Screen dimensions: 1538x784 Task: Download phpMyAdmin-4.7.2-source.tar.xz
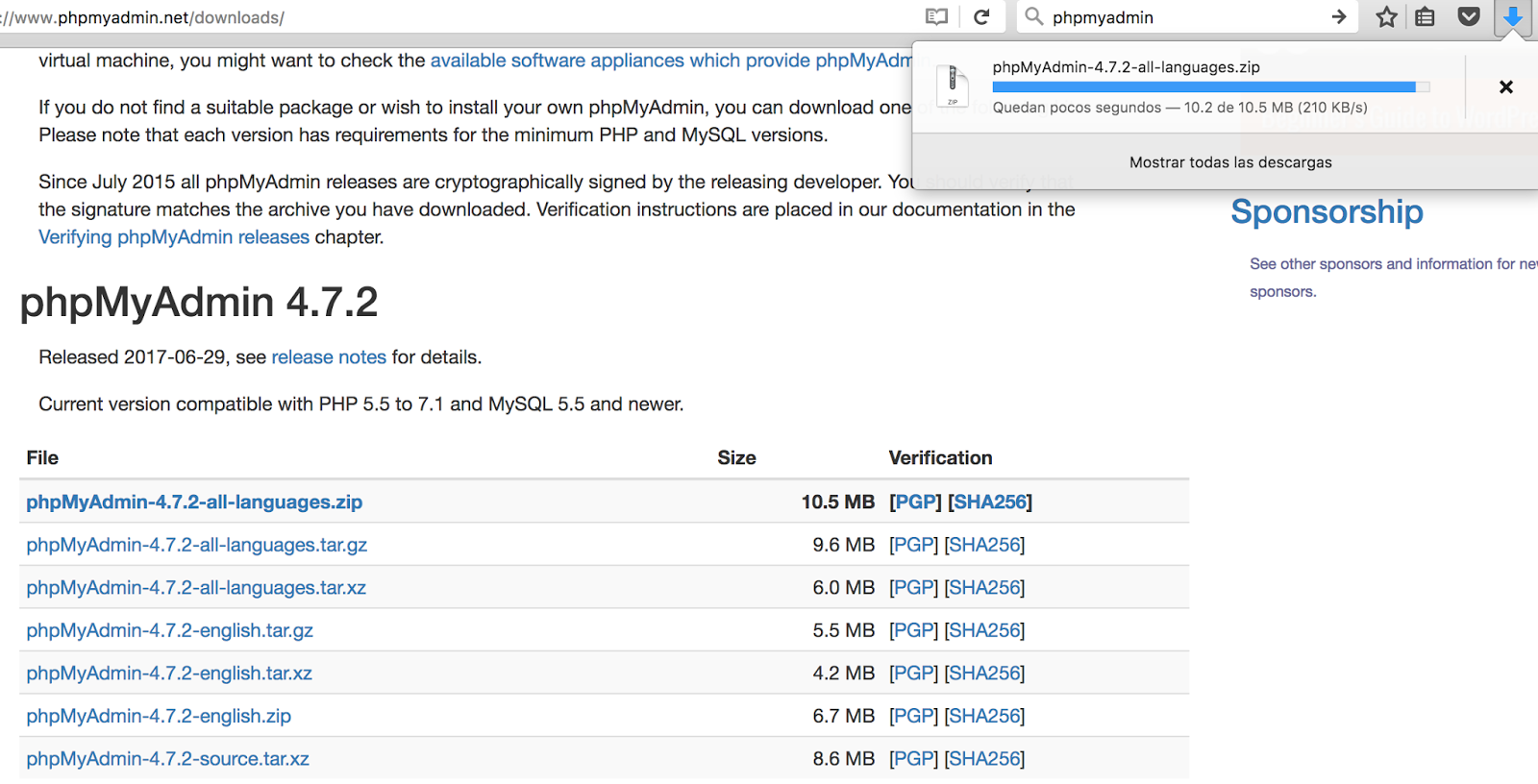[x=168, y=758]
